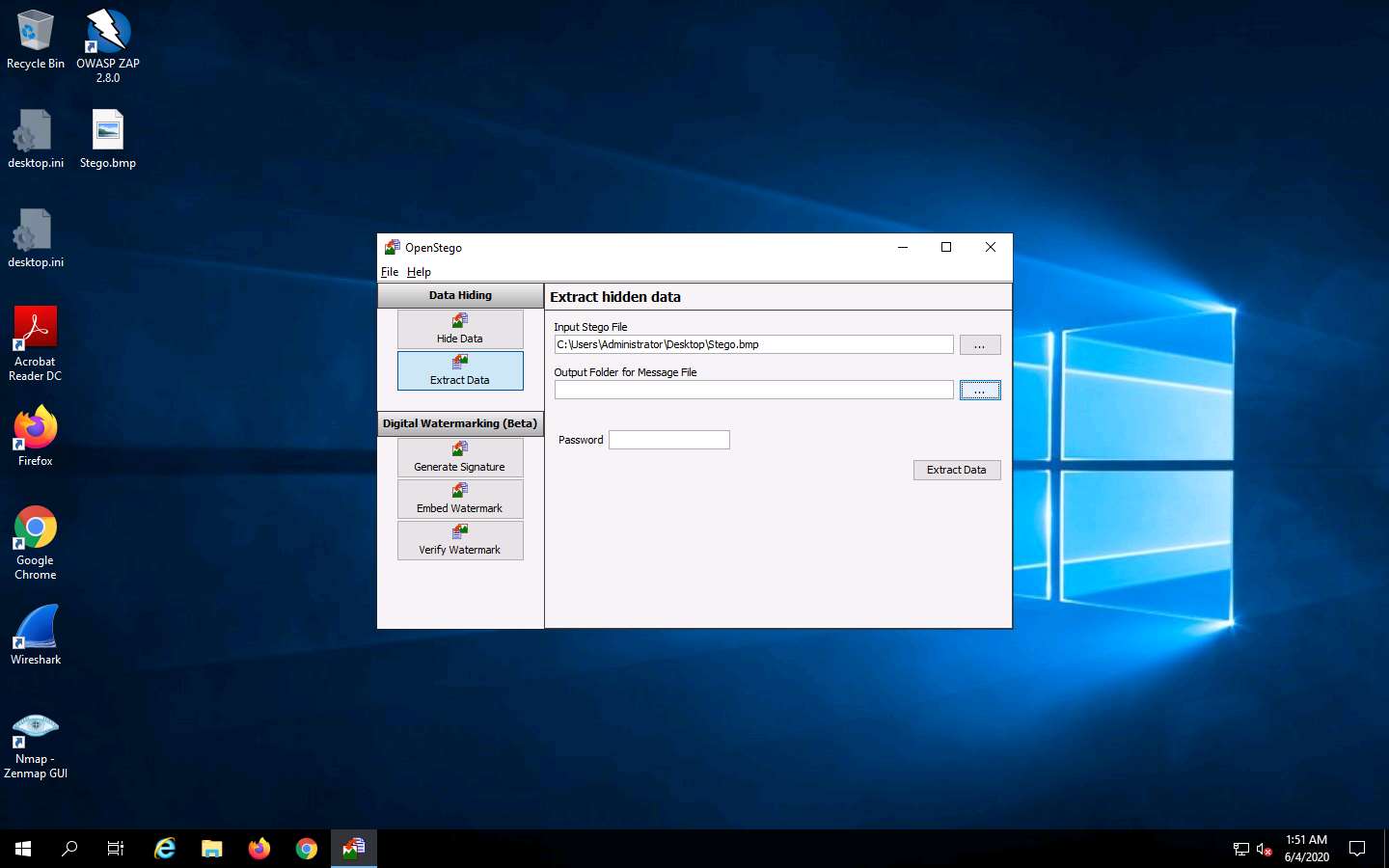Viewport: 1389px width, 868px height.
Task: Open File Explorer from the taskbar
Action: click(212, 849)
